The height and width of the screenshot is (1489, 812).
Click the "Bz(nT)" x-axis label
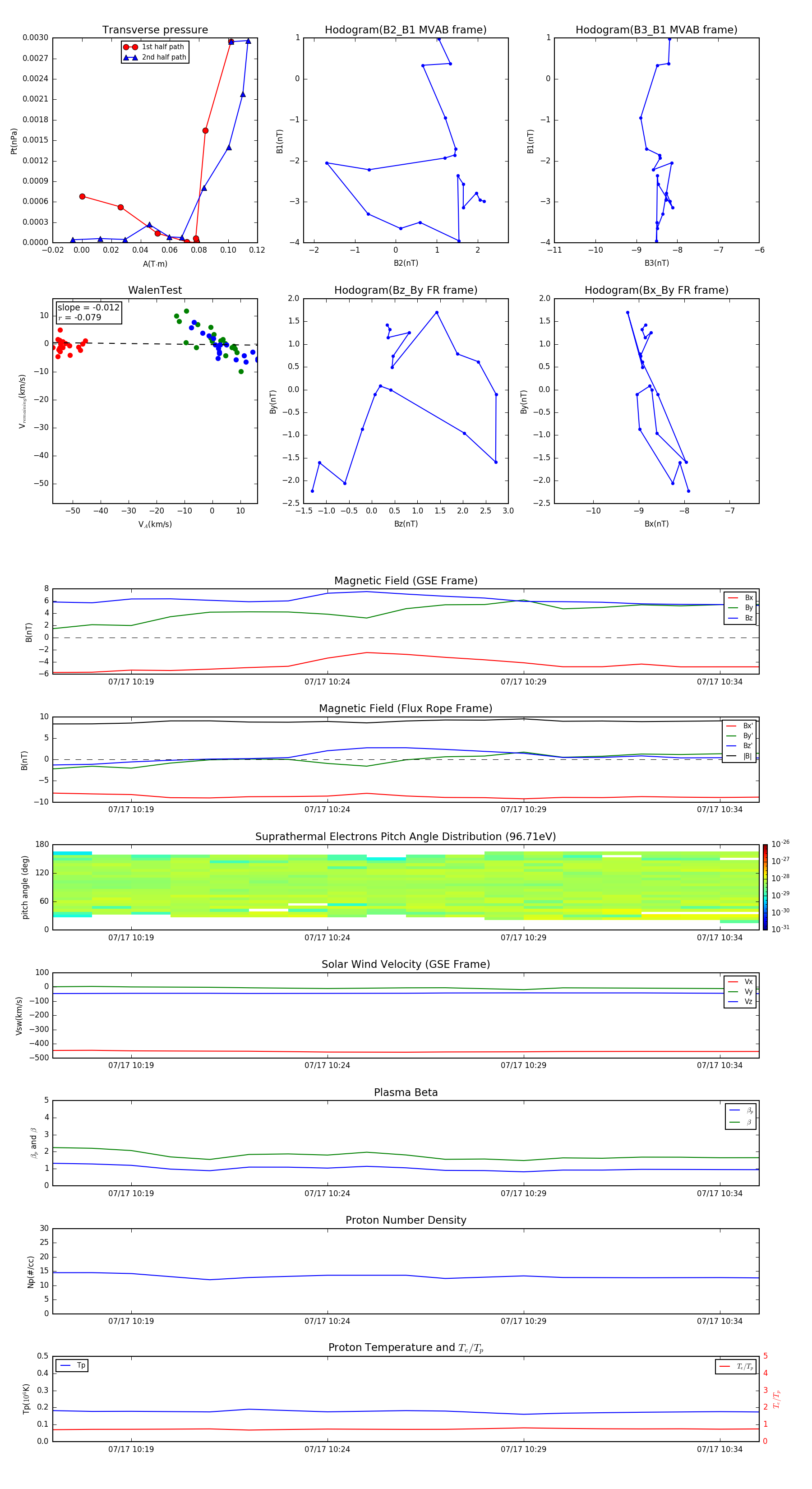tap(406, 524)
